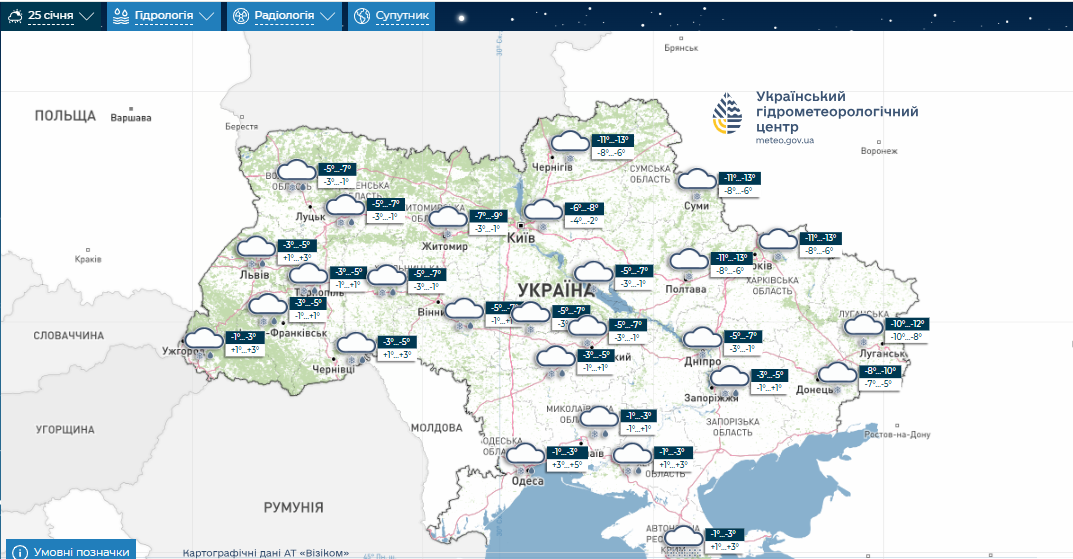Expand the Радіологія dropdown chevron
The image size is (1073, 559).
click(327, 16)
